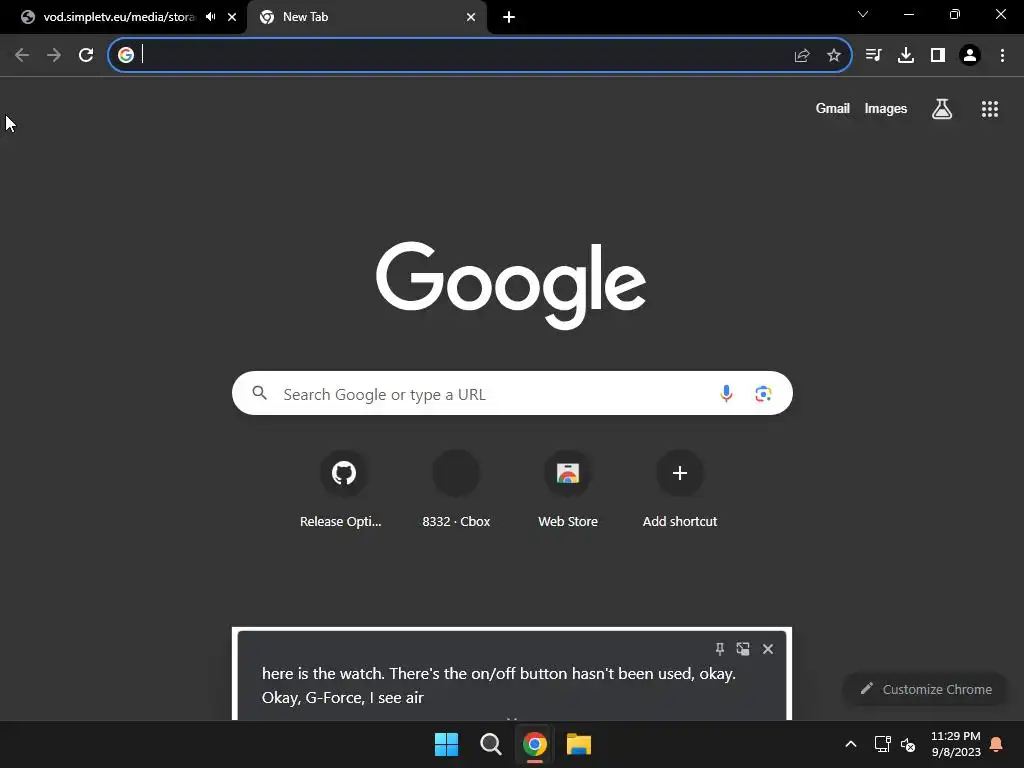Open the Images link
1024x768 pixels.
point(886,108)
